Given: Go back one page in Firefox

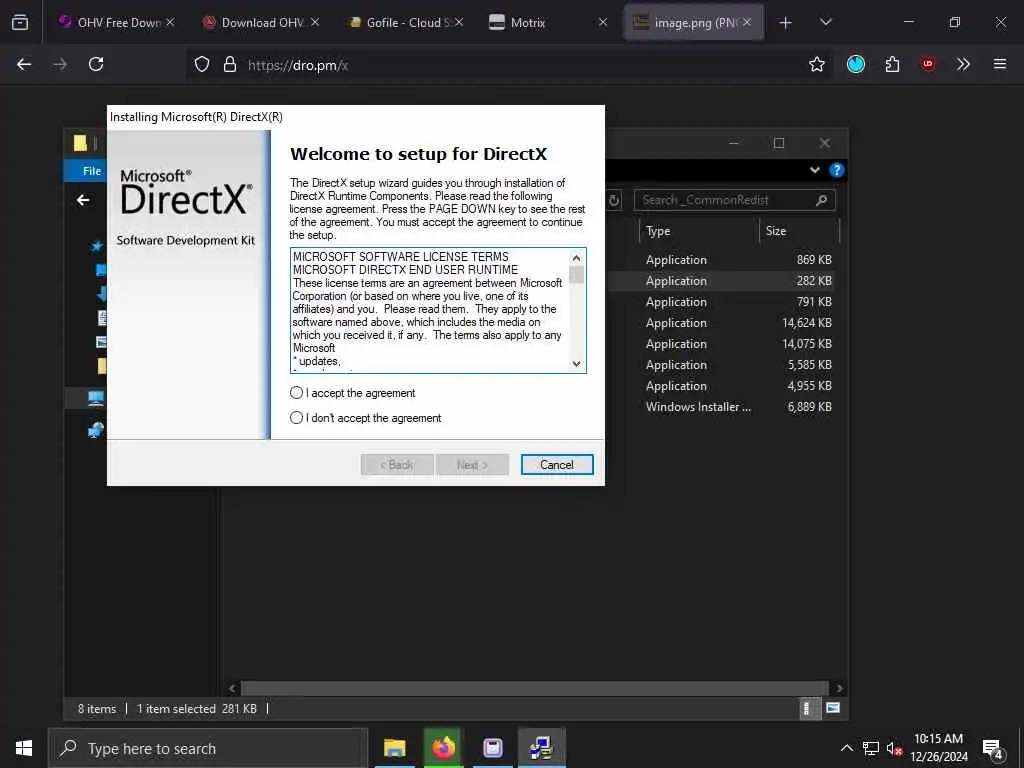Looking at the screenshot, I should (x=24, y=64).
